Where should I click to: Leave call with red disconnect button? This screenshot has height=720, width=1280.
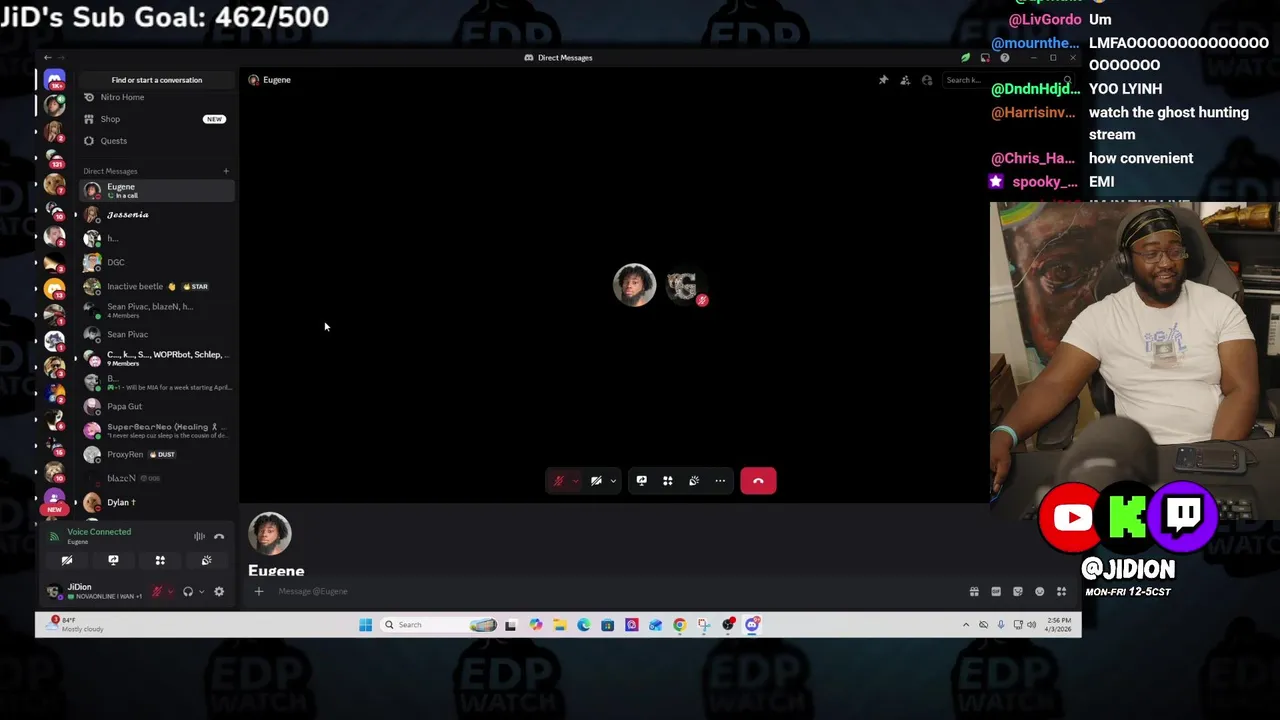click(x=758, y=481)
